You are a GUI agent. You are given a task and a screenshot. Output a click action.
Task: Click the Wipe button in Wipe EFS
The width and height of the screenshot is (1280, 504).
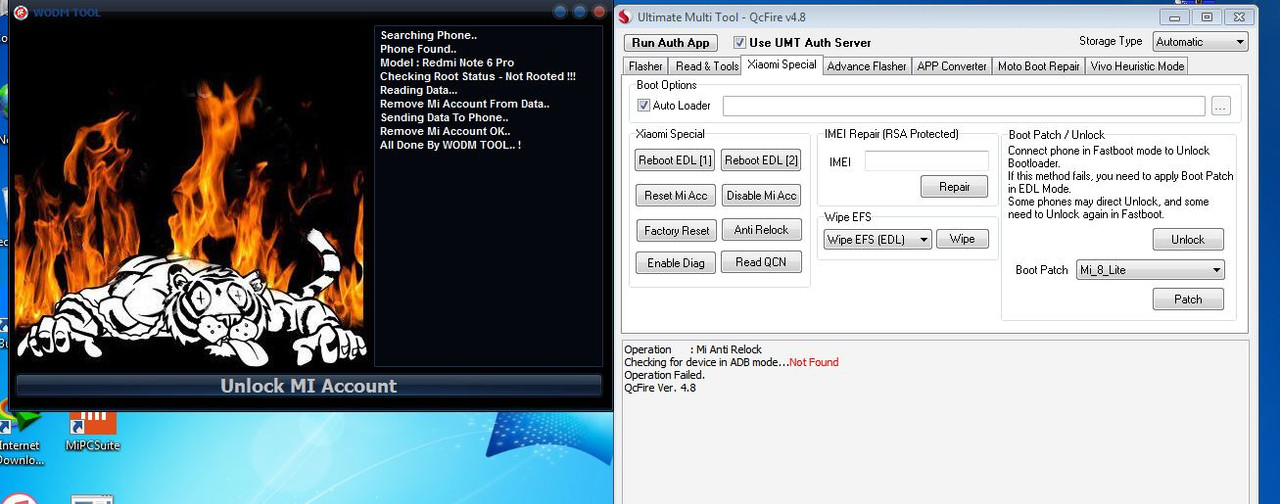[962, 239]
